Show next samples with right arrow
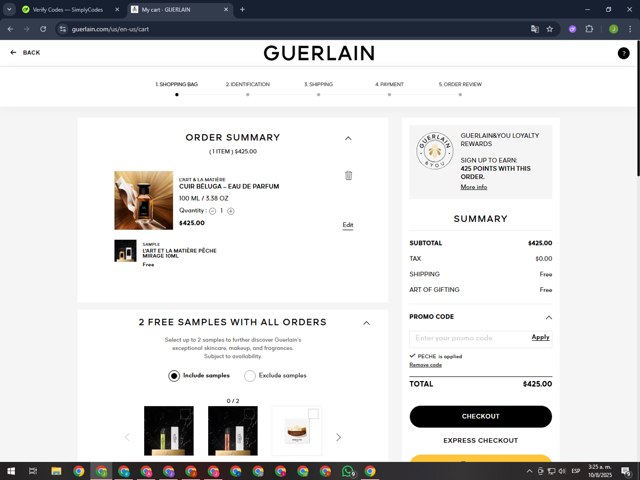The width and height of the screenshot is (640, 480). pyautogui.click(x=338, y=438)
